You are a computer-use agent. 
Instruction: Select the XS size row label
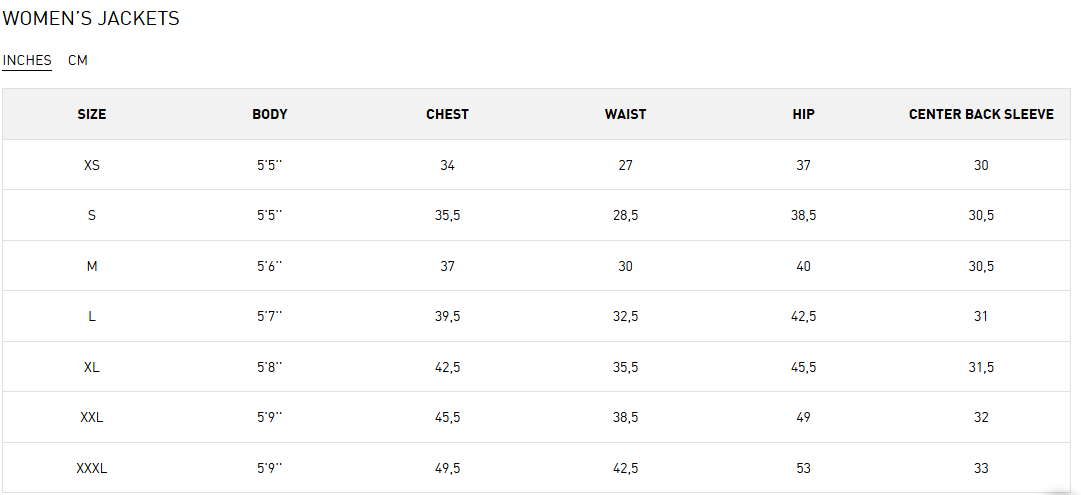[92, 165]
